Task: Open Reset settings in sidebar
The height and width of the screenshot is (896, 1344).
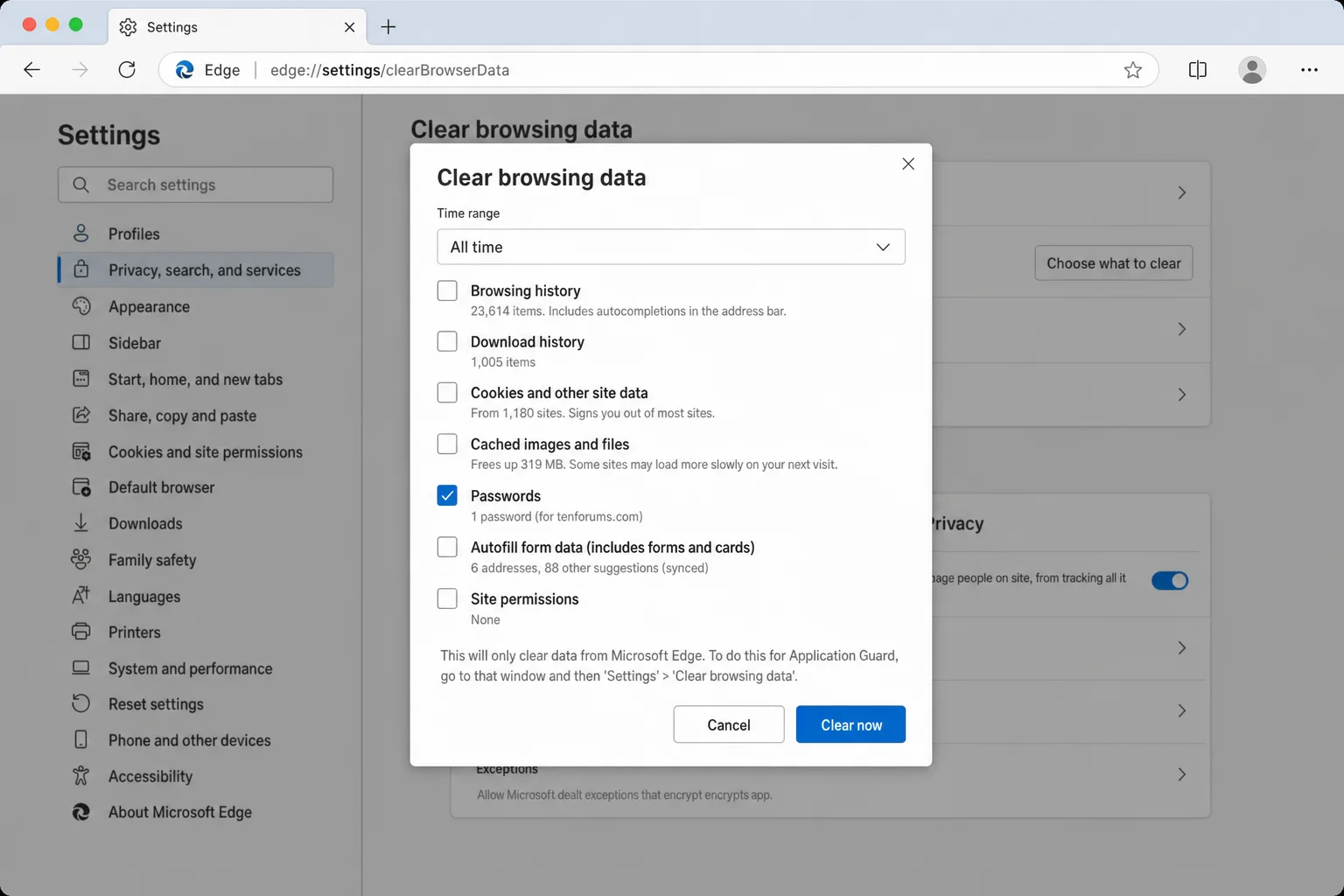Action: [x=195, y=703]
